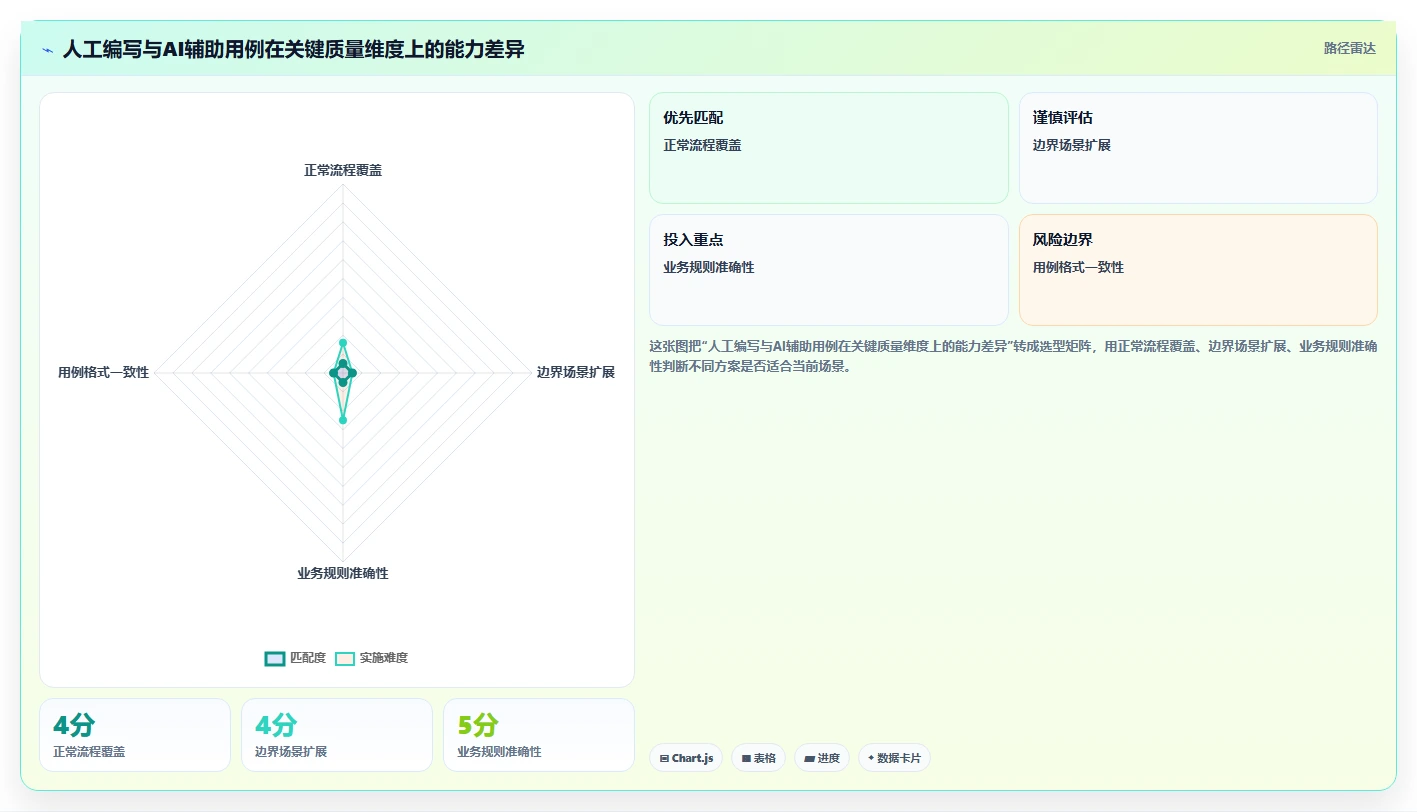The width and height of the screenshot is (1417, 812).
Task: Click the 正常流程覆盖 radar axis label
Action: click(343, 170)
